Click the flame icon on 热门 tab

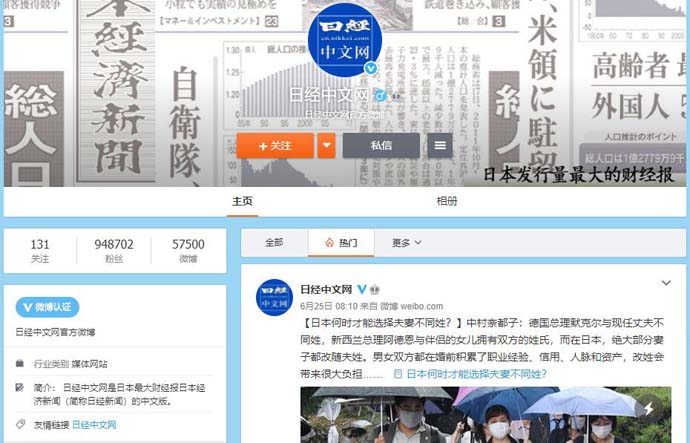pyautogui.click(x=330, y=242)
